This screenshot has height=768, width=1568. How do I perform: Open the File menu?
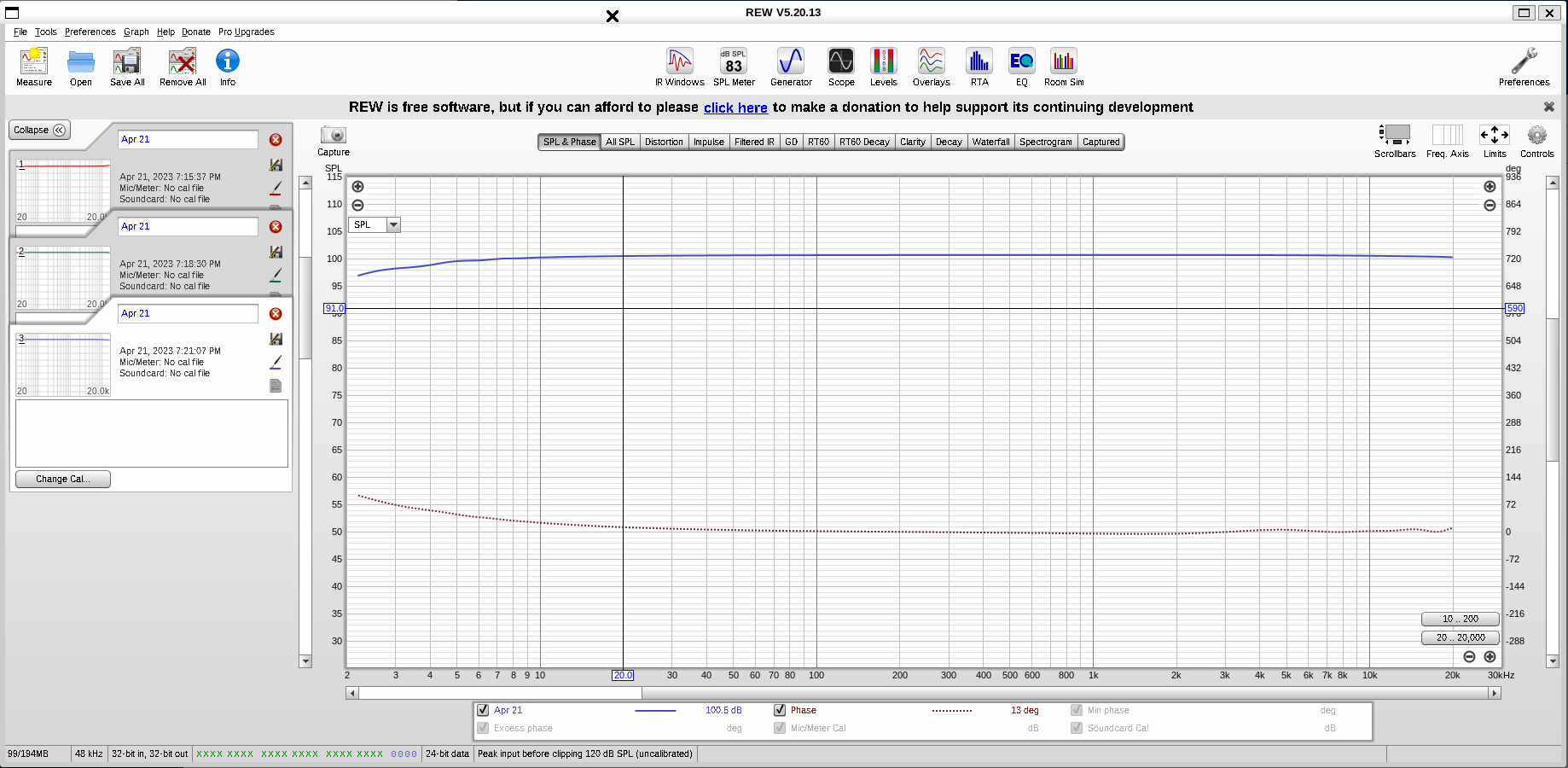click(x=20, y=32)
